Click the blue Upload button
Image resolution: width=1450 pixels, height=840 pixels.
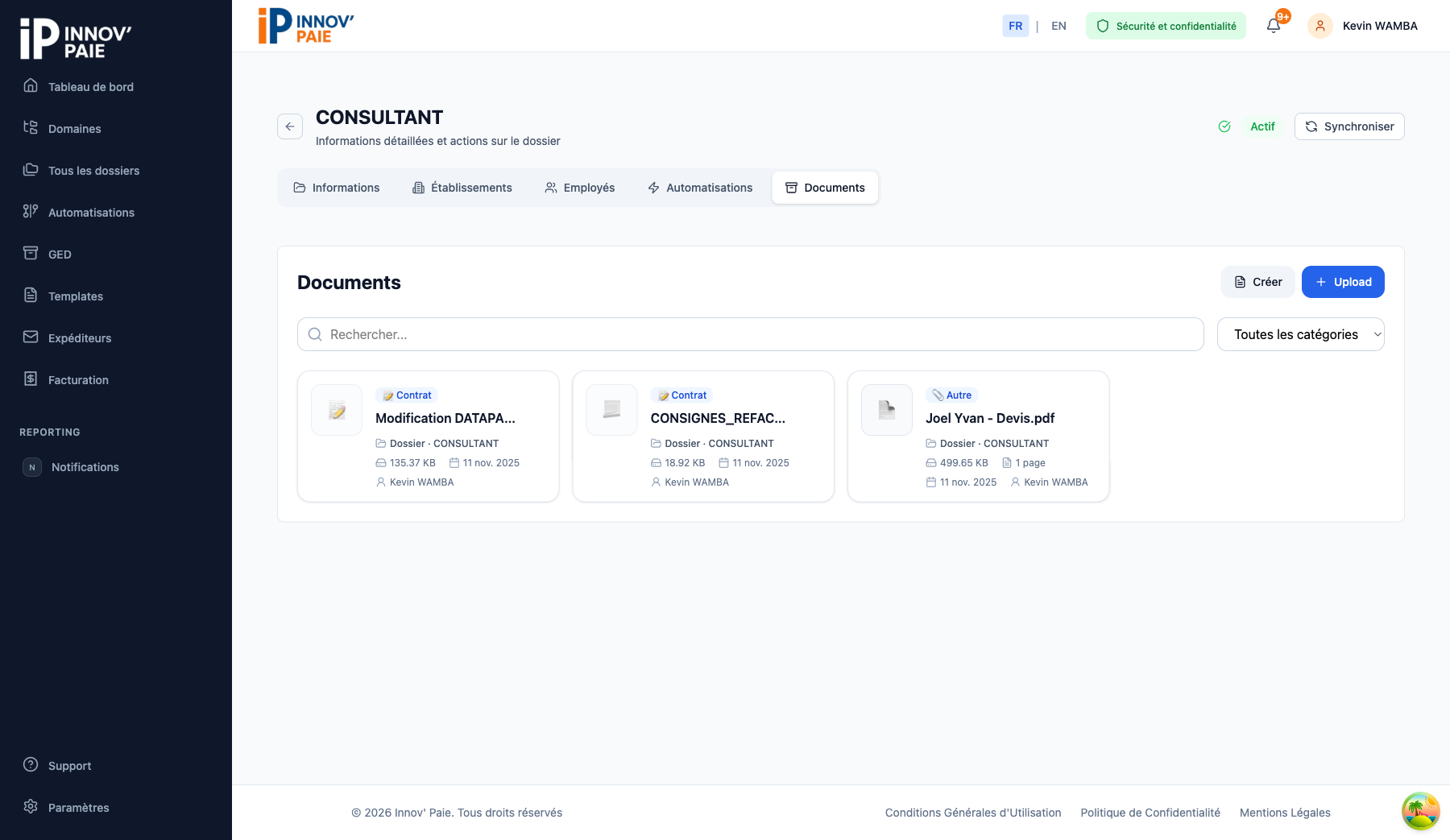point(1343,282)
